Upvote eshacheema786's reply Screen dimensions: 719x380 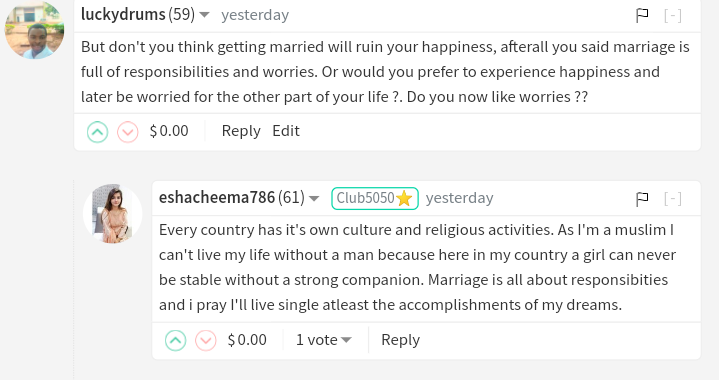pos(175,341)
